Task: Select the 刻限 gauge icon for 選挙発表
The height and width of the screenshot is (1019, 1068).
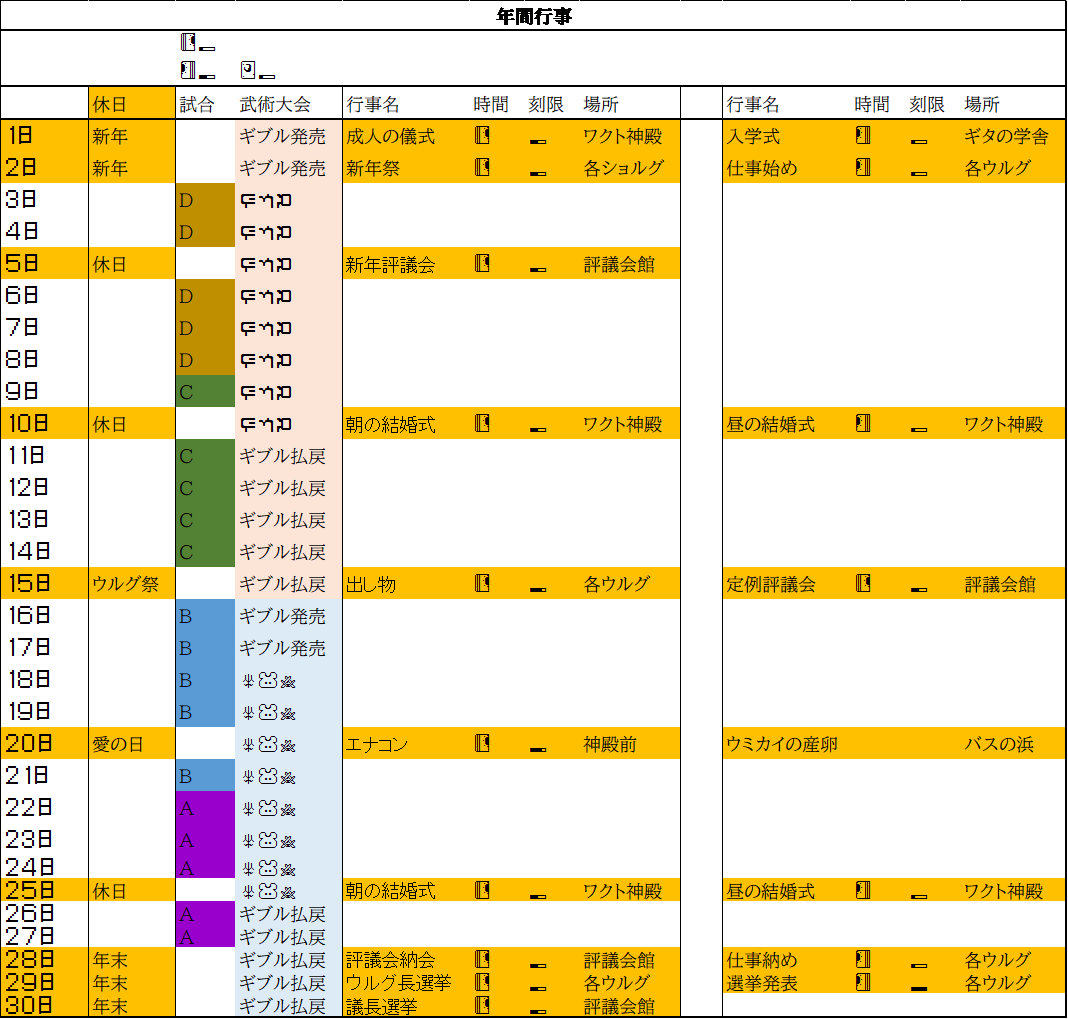Action: [x=919, y=988]
